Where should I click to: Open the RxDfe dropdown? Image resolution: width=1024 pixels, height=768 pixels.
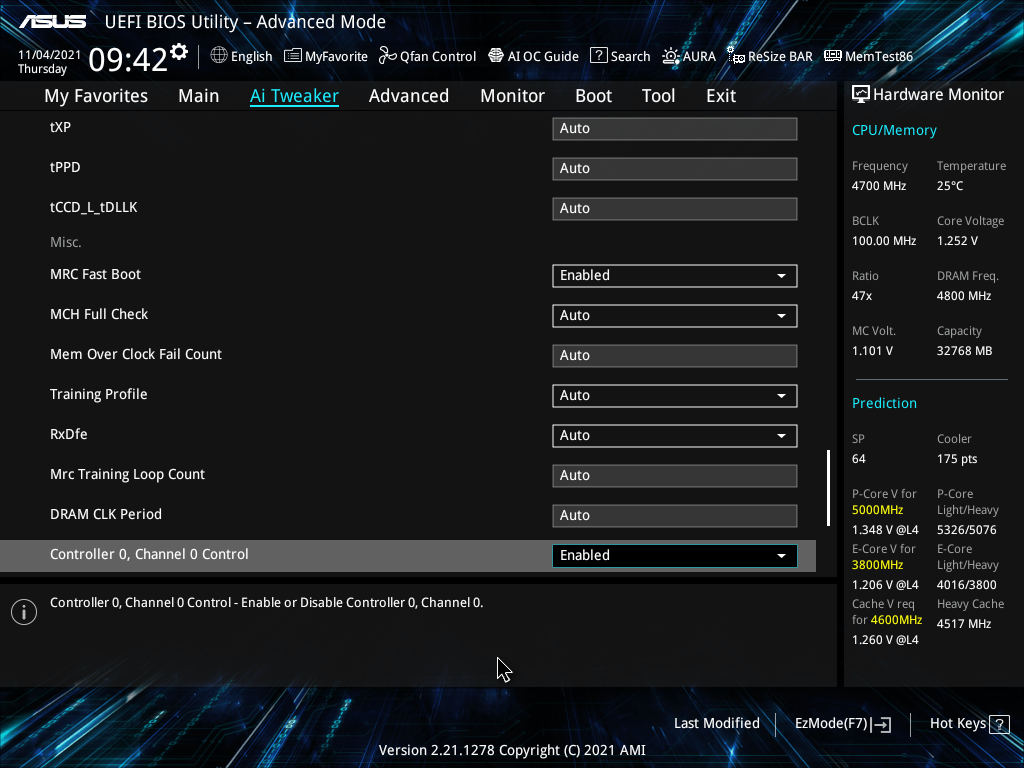tap(675, 436)
